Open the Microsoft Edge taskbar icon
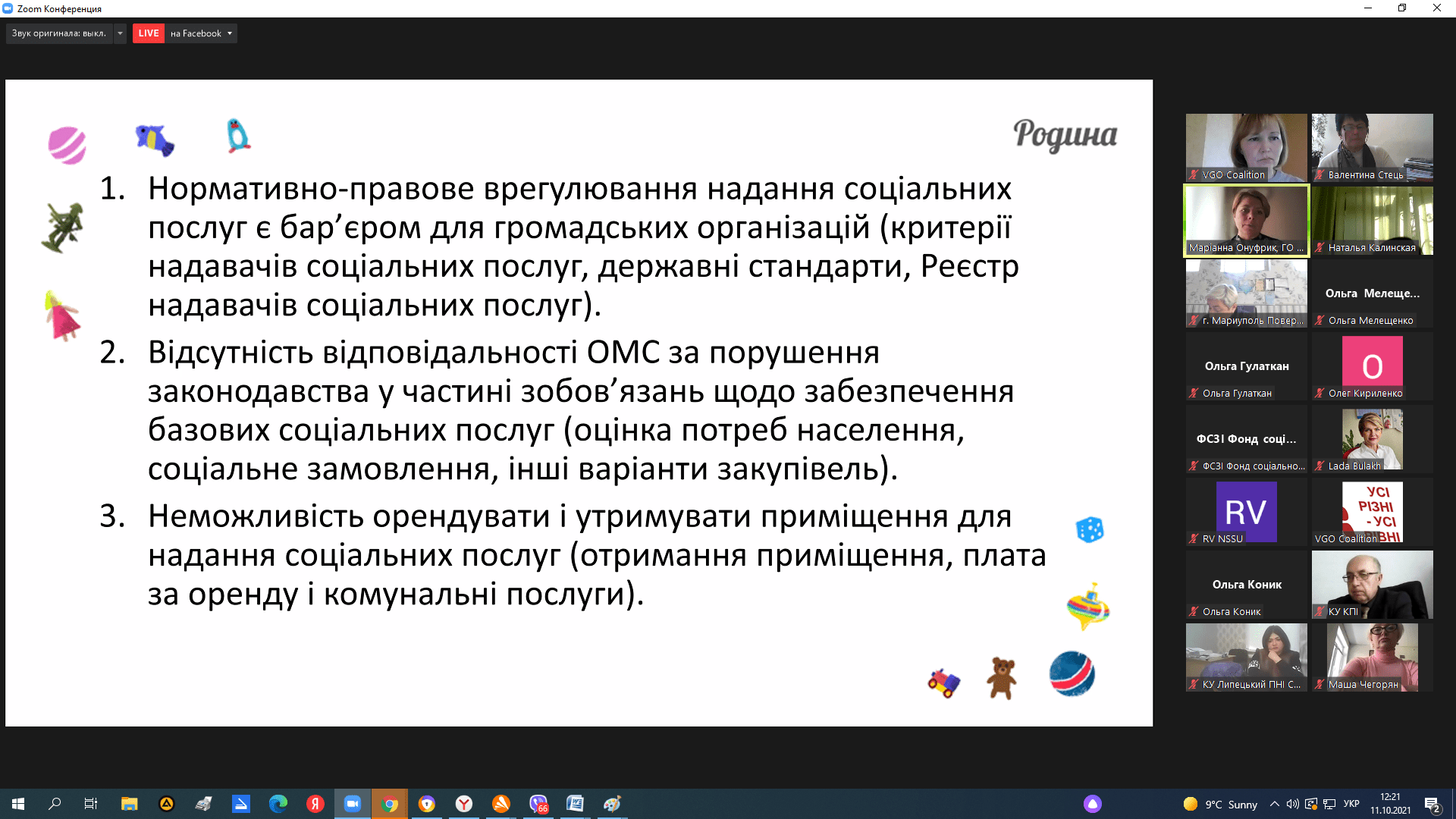This screenshot has width=1456, height=819. tap(278, 804)
